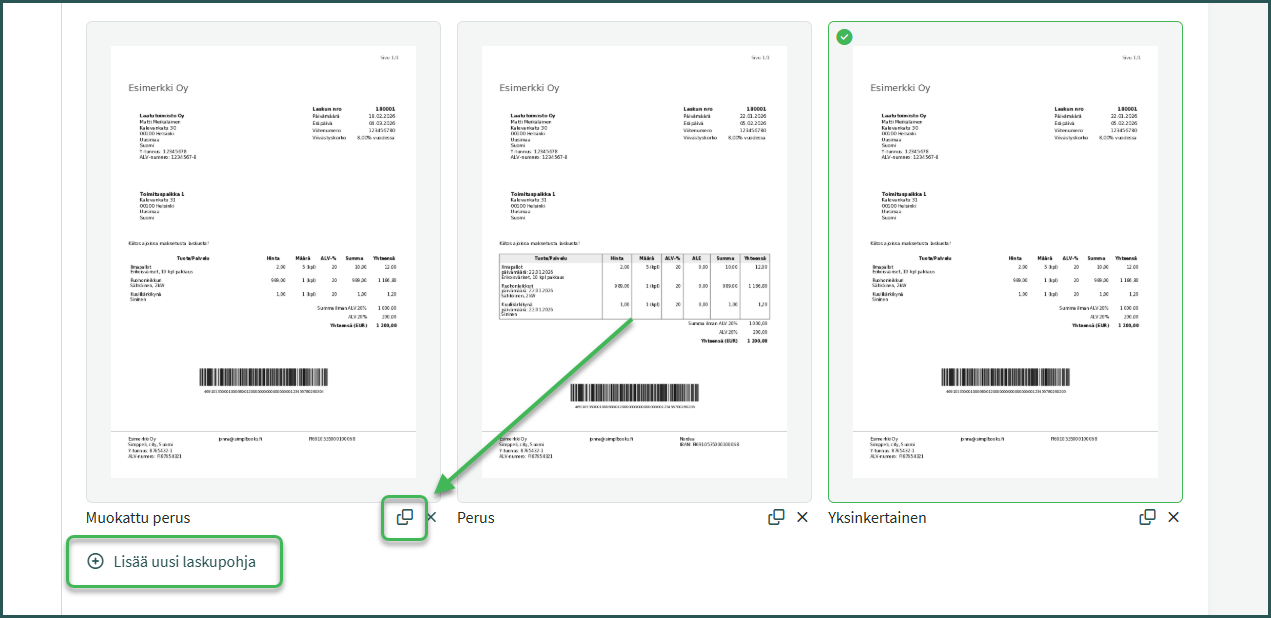
Task: Duplicate the Yksinkertainen template
Action: pyautogui.click(x=1148, y=517)
